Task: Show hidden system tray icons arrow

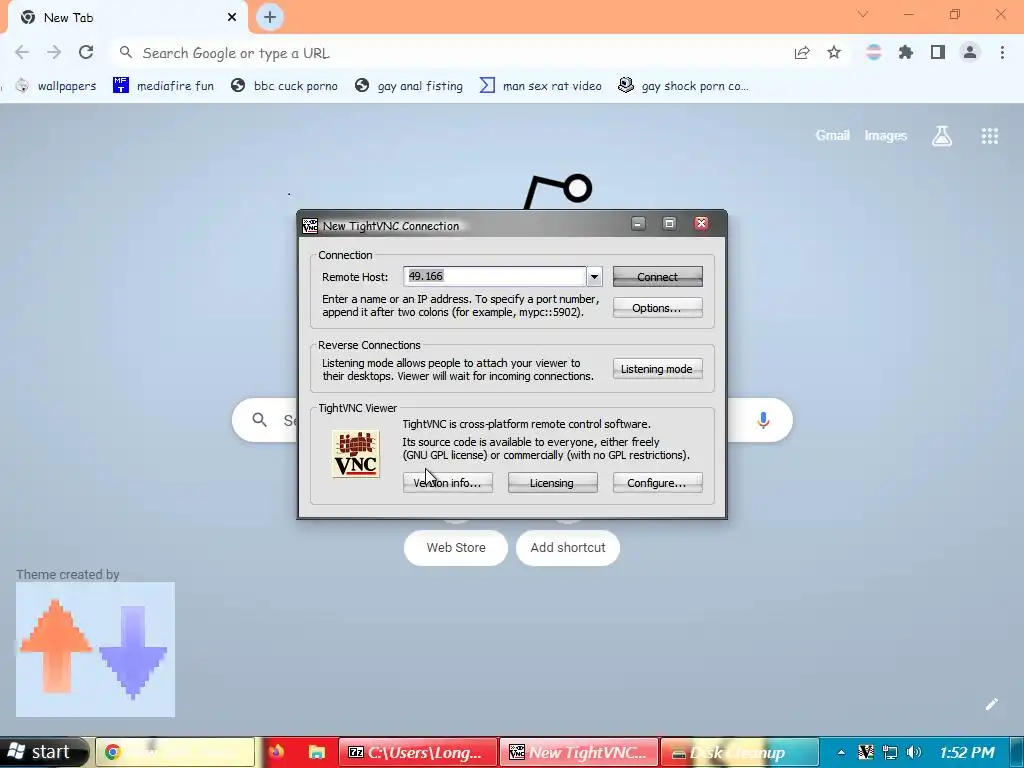Action: click(841, 752)
